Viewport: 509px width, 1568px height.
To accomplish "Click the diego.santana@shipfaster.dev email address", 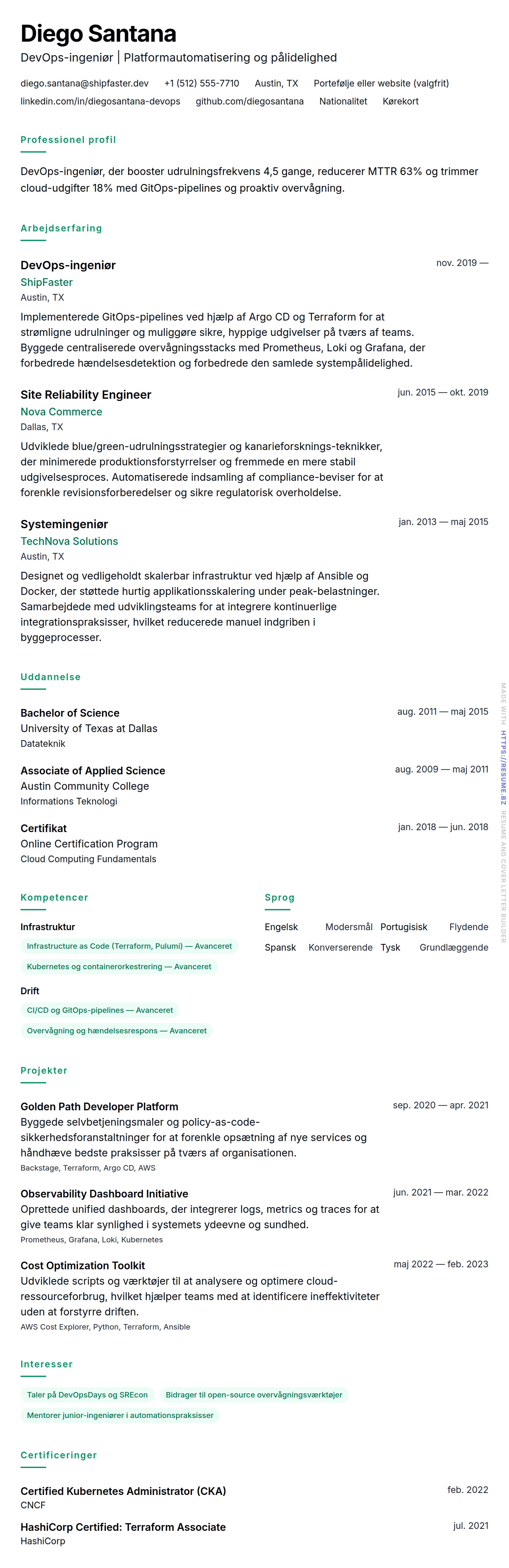I will [x=85, y=83].
